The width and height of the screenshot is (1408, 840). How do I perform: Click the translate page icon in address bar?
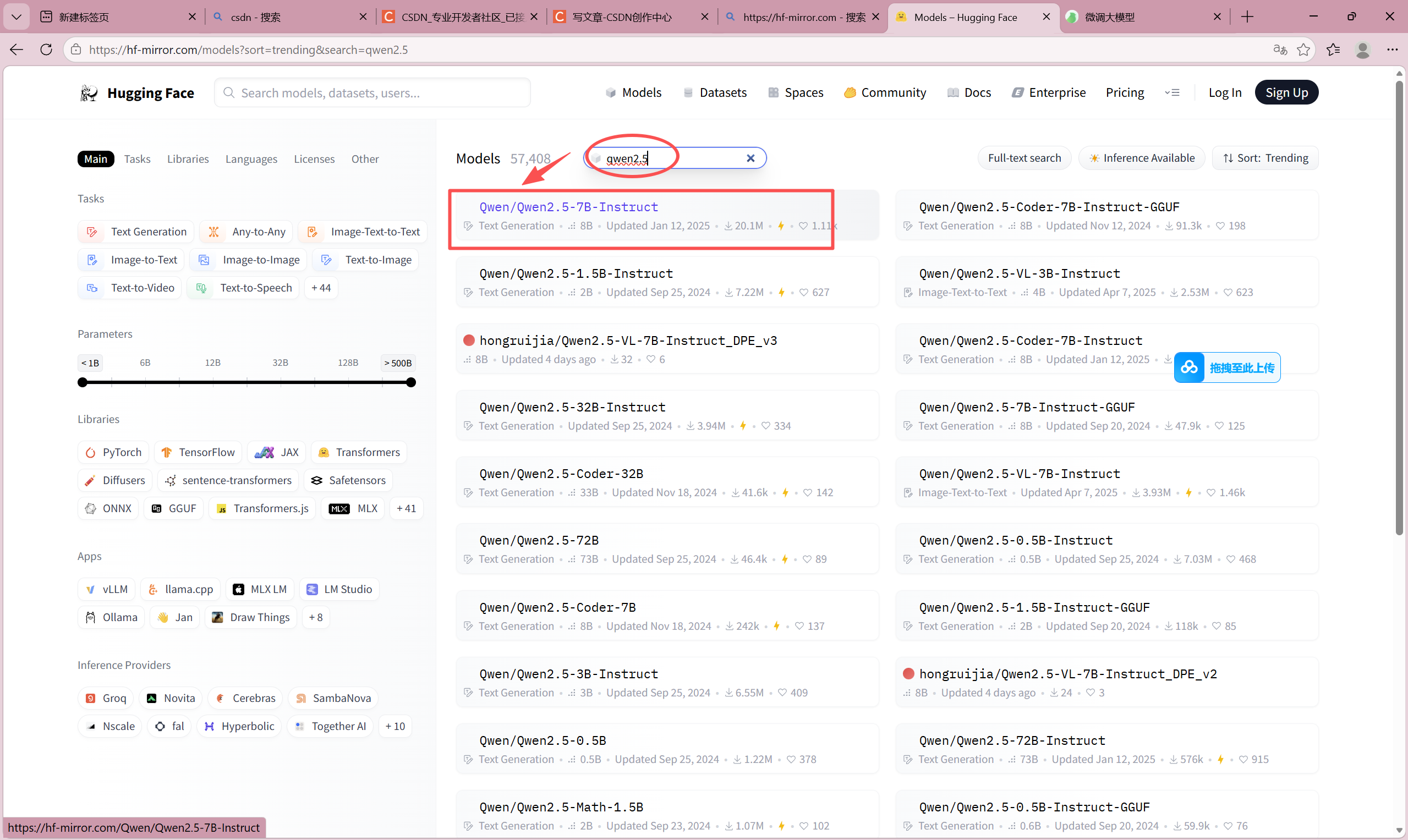click(x=1279, y=50)
